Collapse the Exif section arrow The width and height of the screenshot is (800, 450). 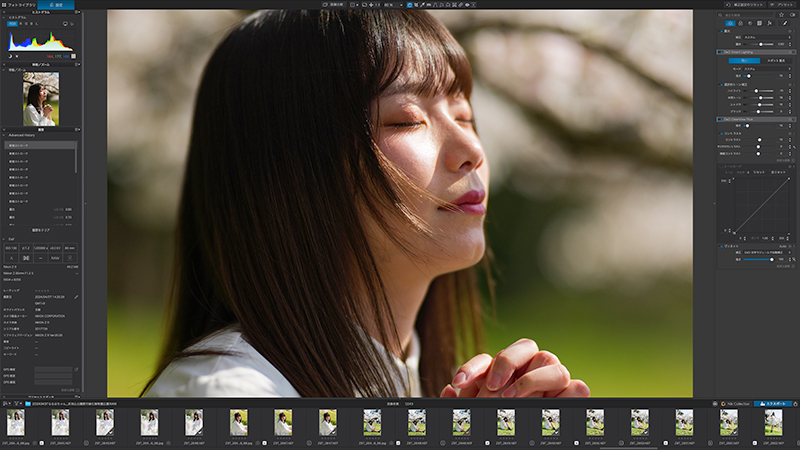click(4, 239)
